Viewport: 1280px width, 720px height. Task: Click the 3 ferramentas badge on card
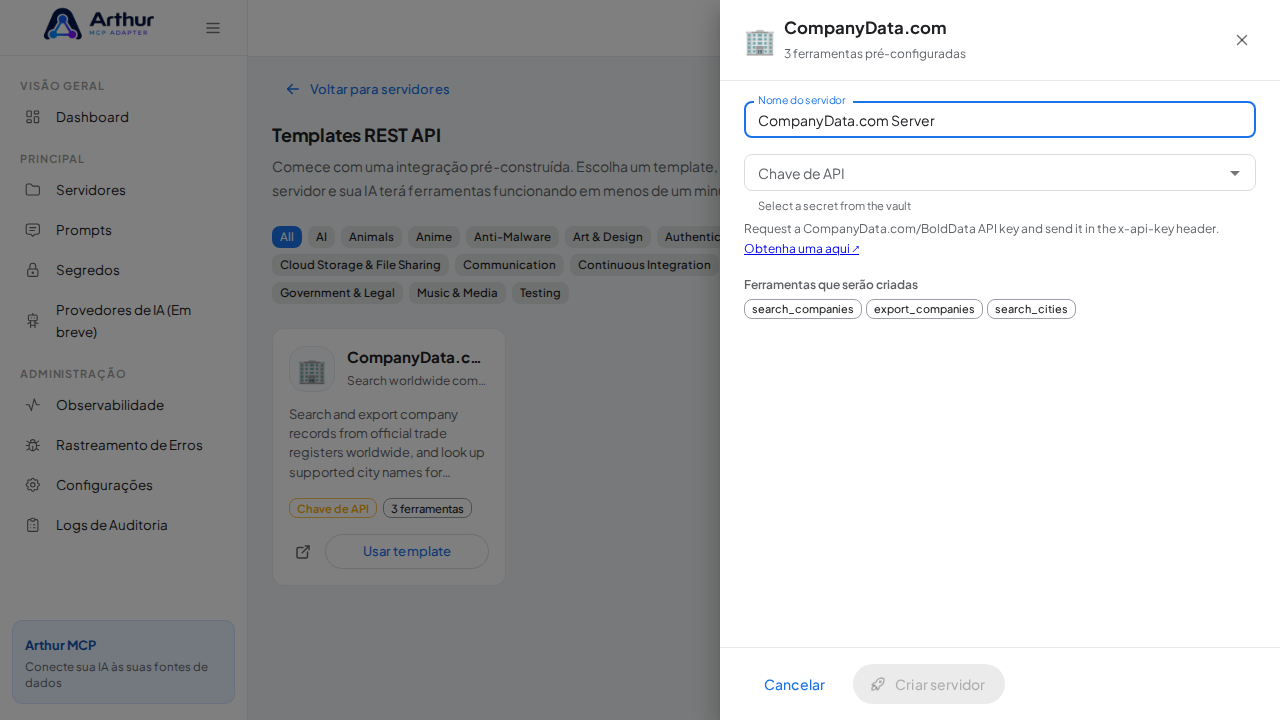click(x=427, y=508)
